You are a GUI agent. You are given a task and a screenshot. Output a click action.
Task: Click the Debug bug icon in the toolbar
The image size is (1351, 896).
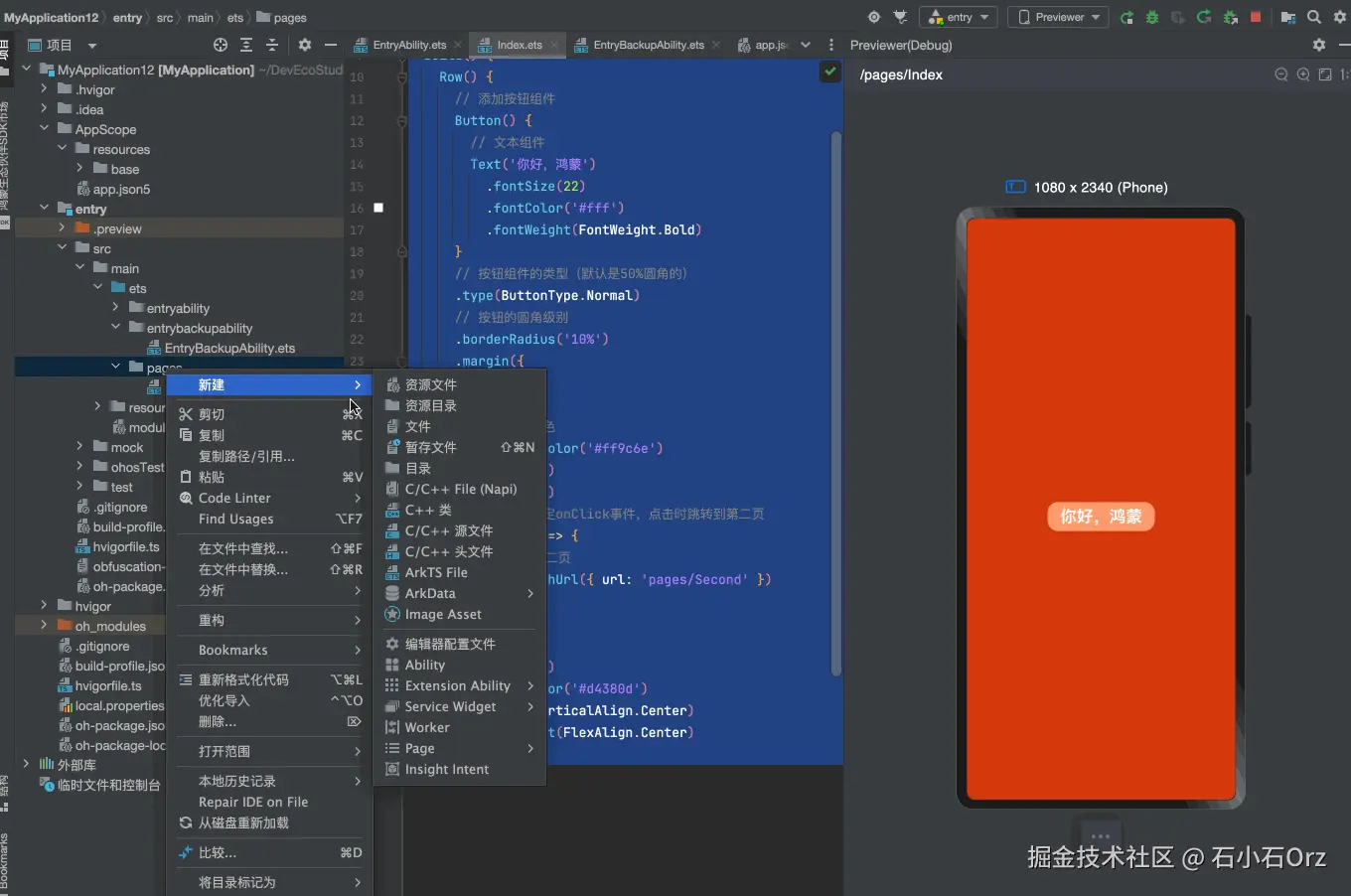[x=1152, y=17]
